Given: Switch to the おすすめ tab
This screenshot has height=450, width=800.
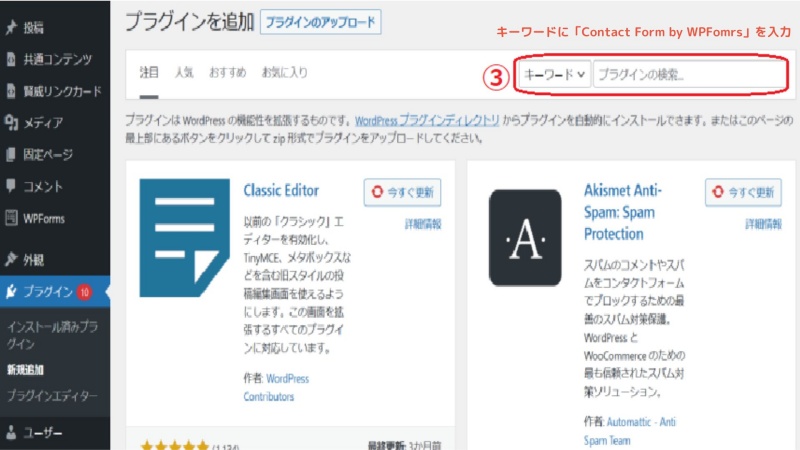Looking at the screenshot, I should pyautogui.click(x=228, y=72).
